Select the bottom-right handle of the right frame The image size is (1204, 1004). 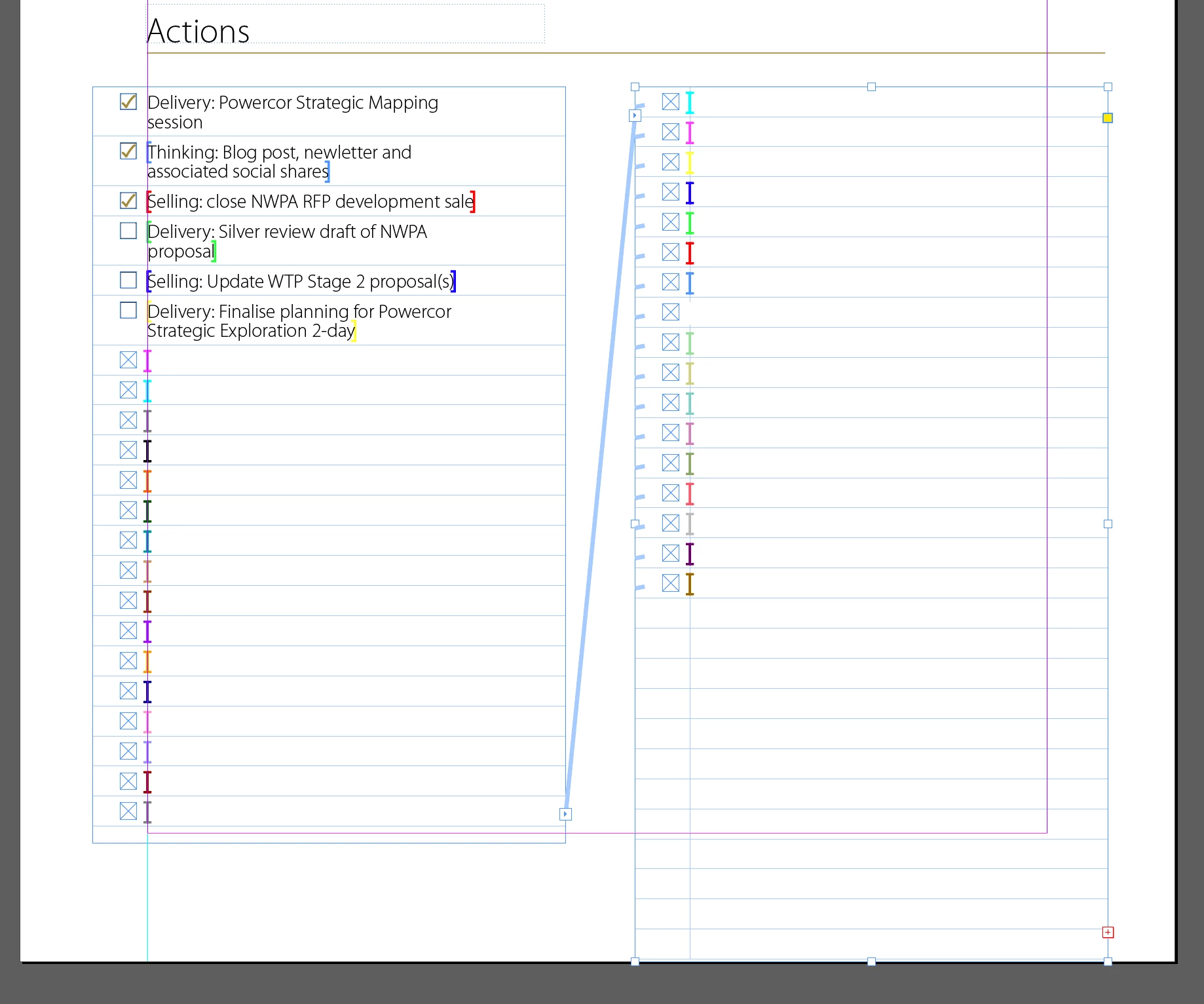[1108, 961]
